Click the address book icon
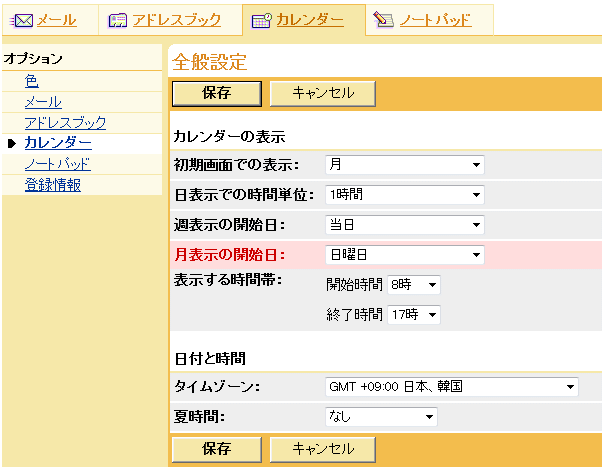 click(x=117, y=19)
